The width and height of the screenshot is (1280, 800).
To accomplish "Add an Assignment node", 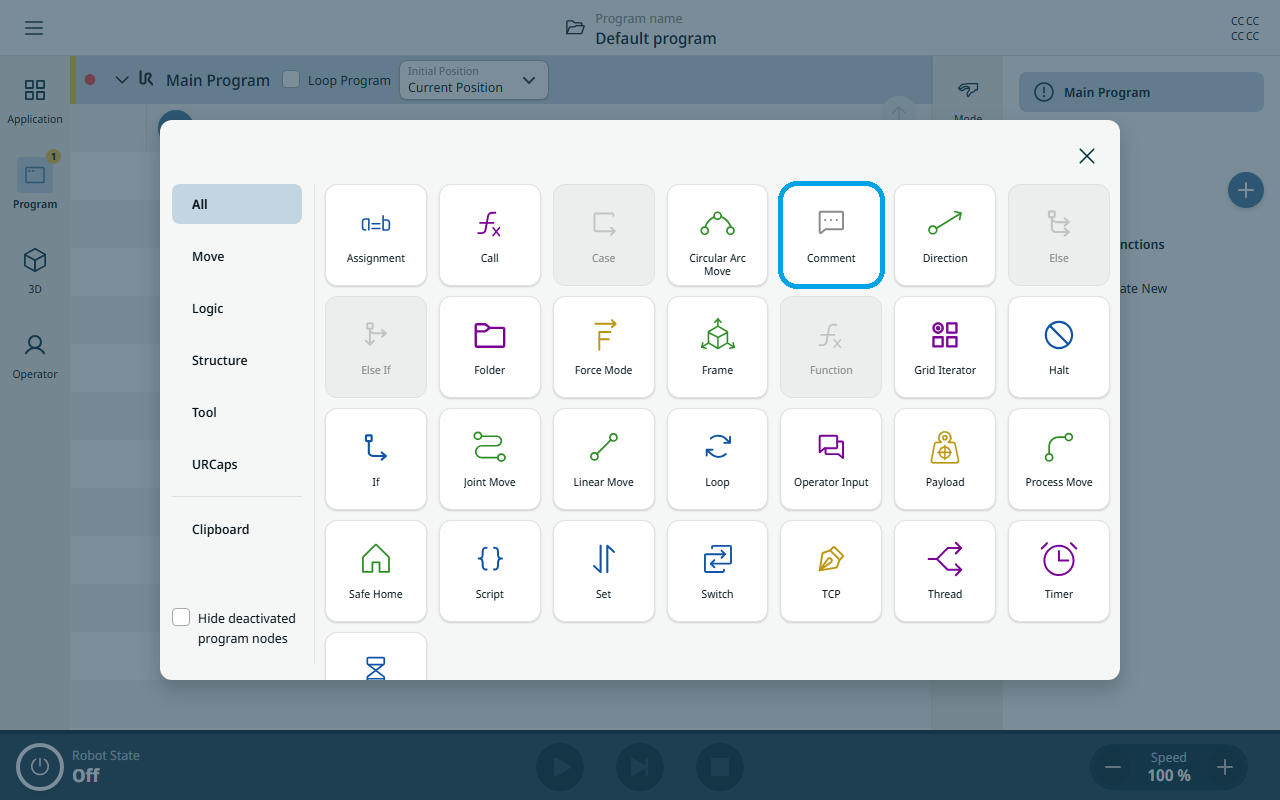I will point(376,235).
